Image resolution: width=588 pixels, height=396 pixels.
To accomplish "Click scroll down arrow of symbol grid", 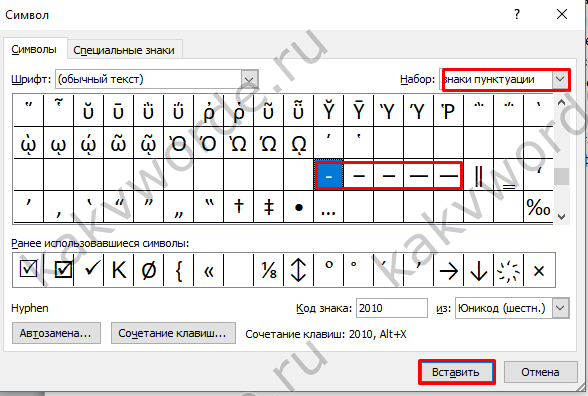I will 561,217.
